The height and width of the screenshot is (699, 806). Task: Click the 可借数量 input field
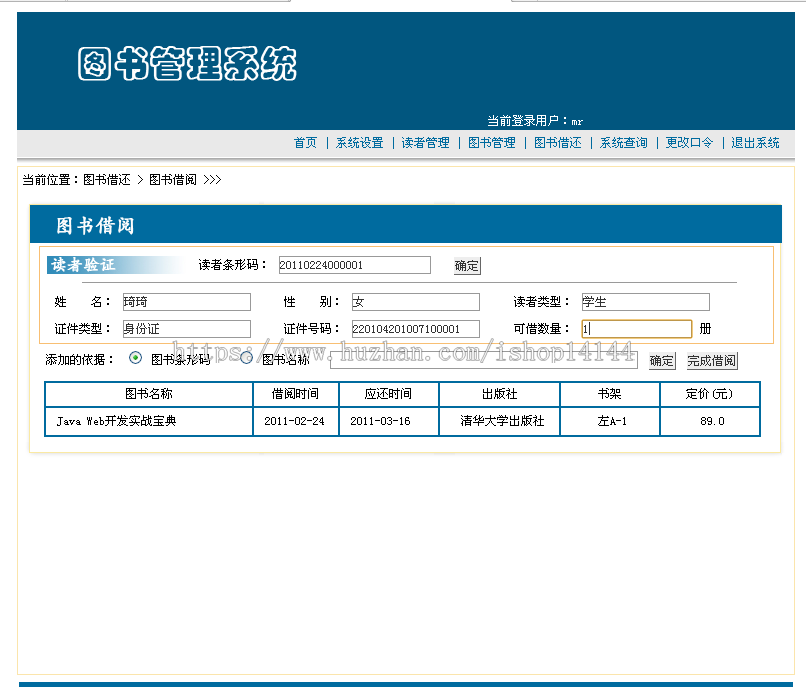click(637, 329)
